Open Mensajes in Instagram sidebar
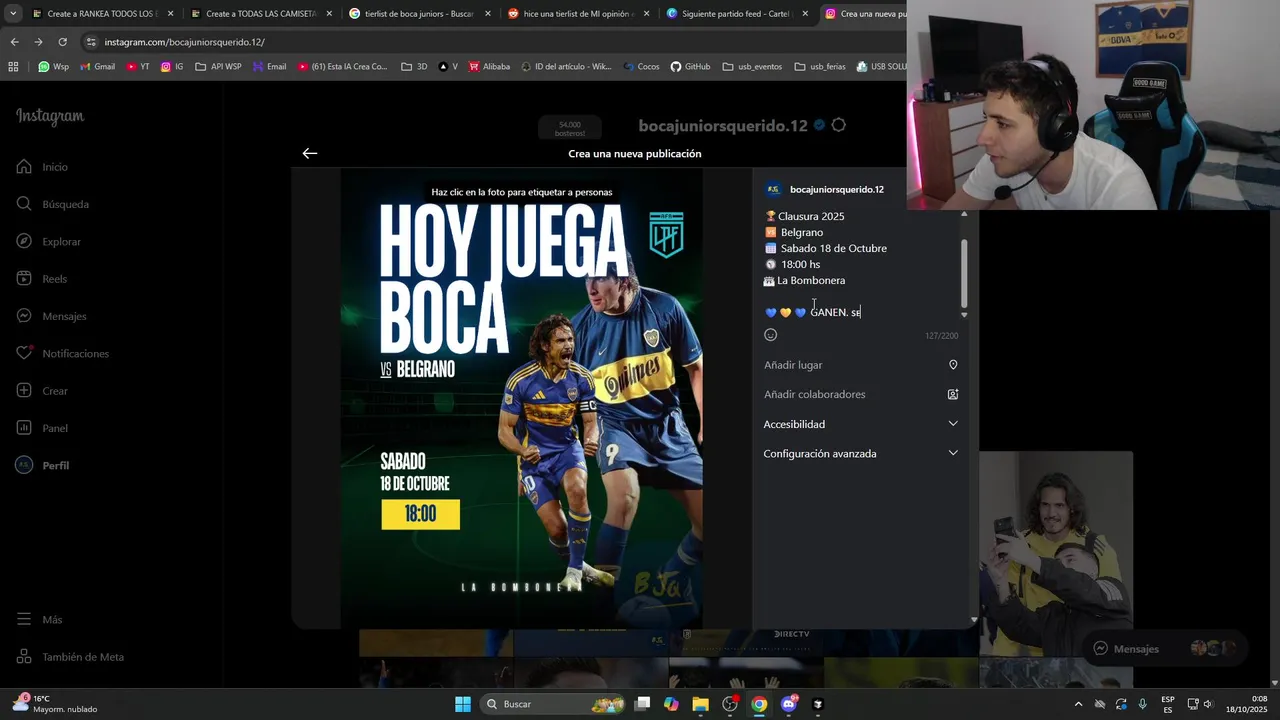1280x720 pixels. (x=52, y=316)
